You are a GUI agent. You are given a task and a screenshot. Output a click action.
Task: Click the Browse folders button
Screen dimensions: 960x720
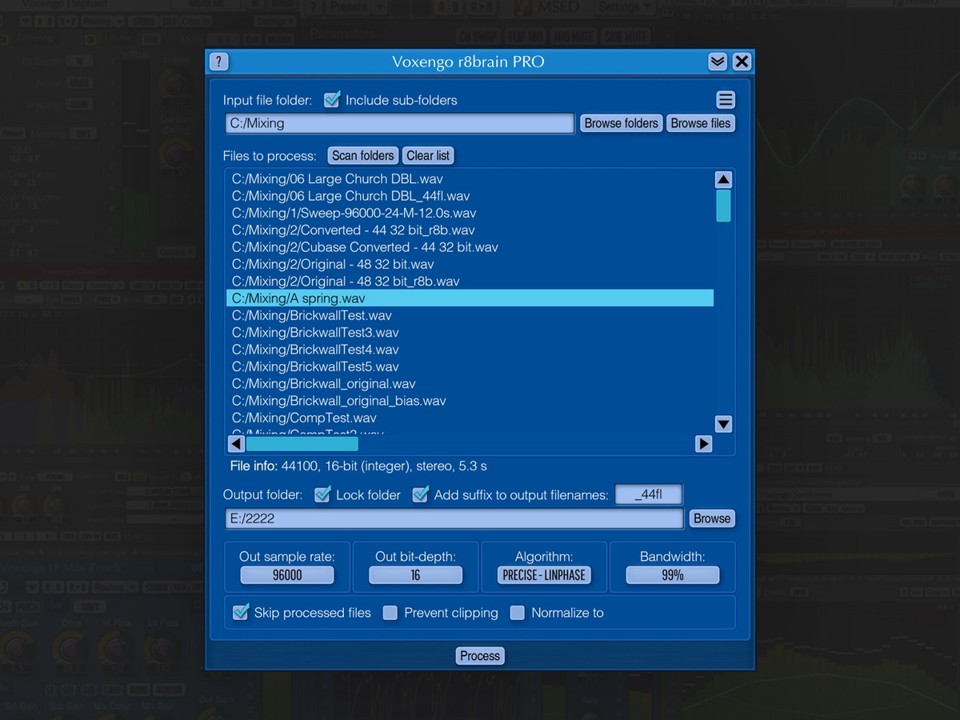point(621,123)
